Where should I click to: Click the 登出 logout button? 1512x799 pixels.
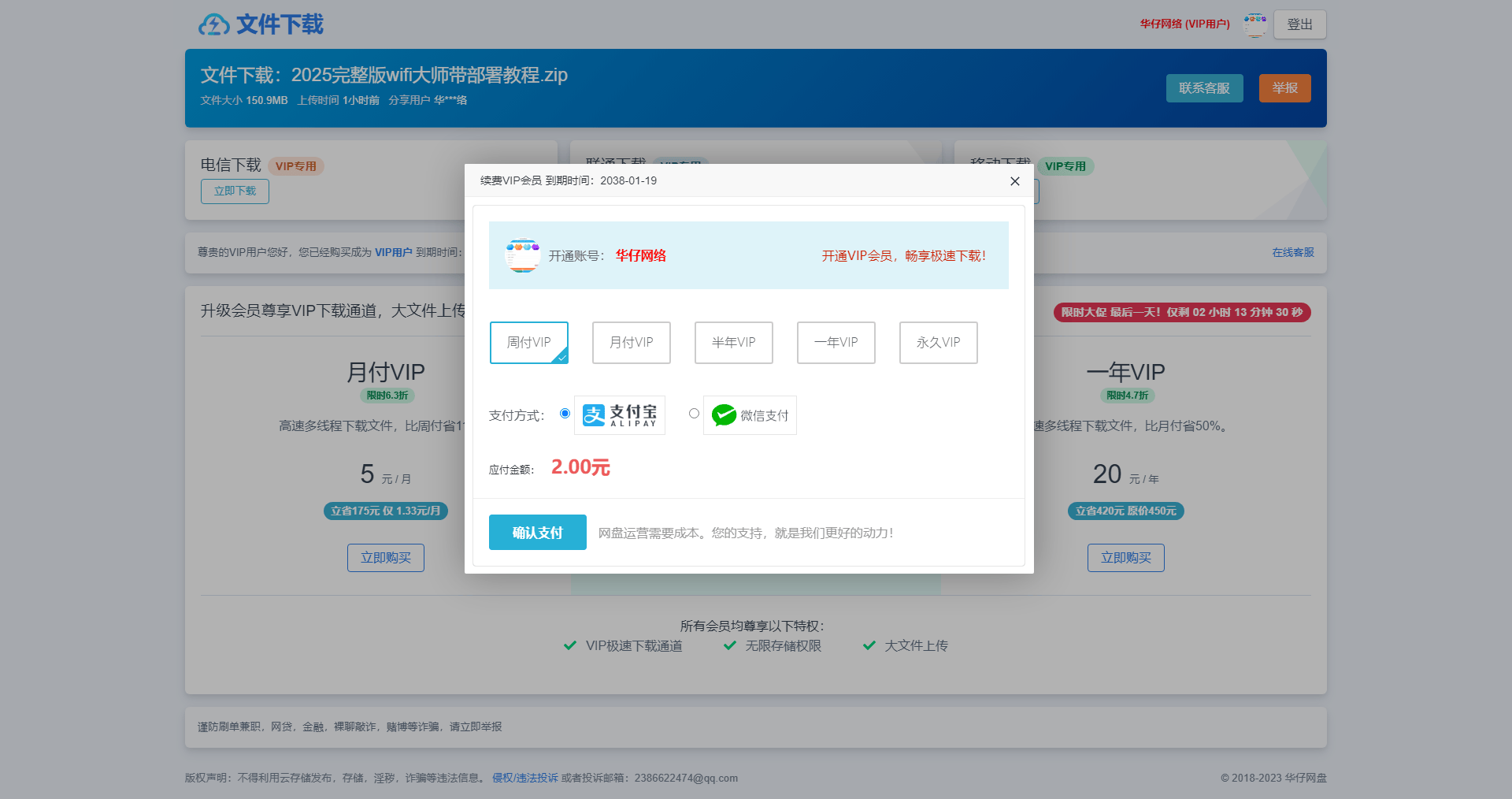click(x=1299, y=24)
